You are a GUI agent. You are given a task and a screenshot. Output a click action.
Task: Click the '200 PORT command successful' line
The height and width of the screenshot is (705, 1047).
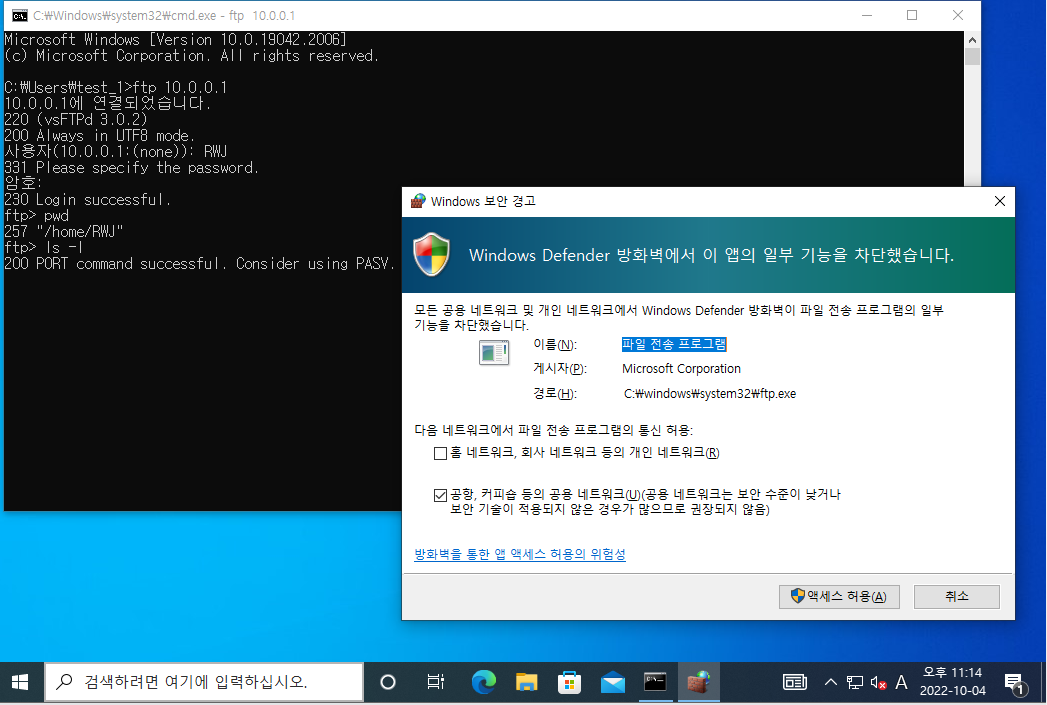tap(199, 264)
